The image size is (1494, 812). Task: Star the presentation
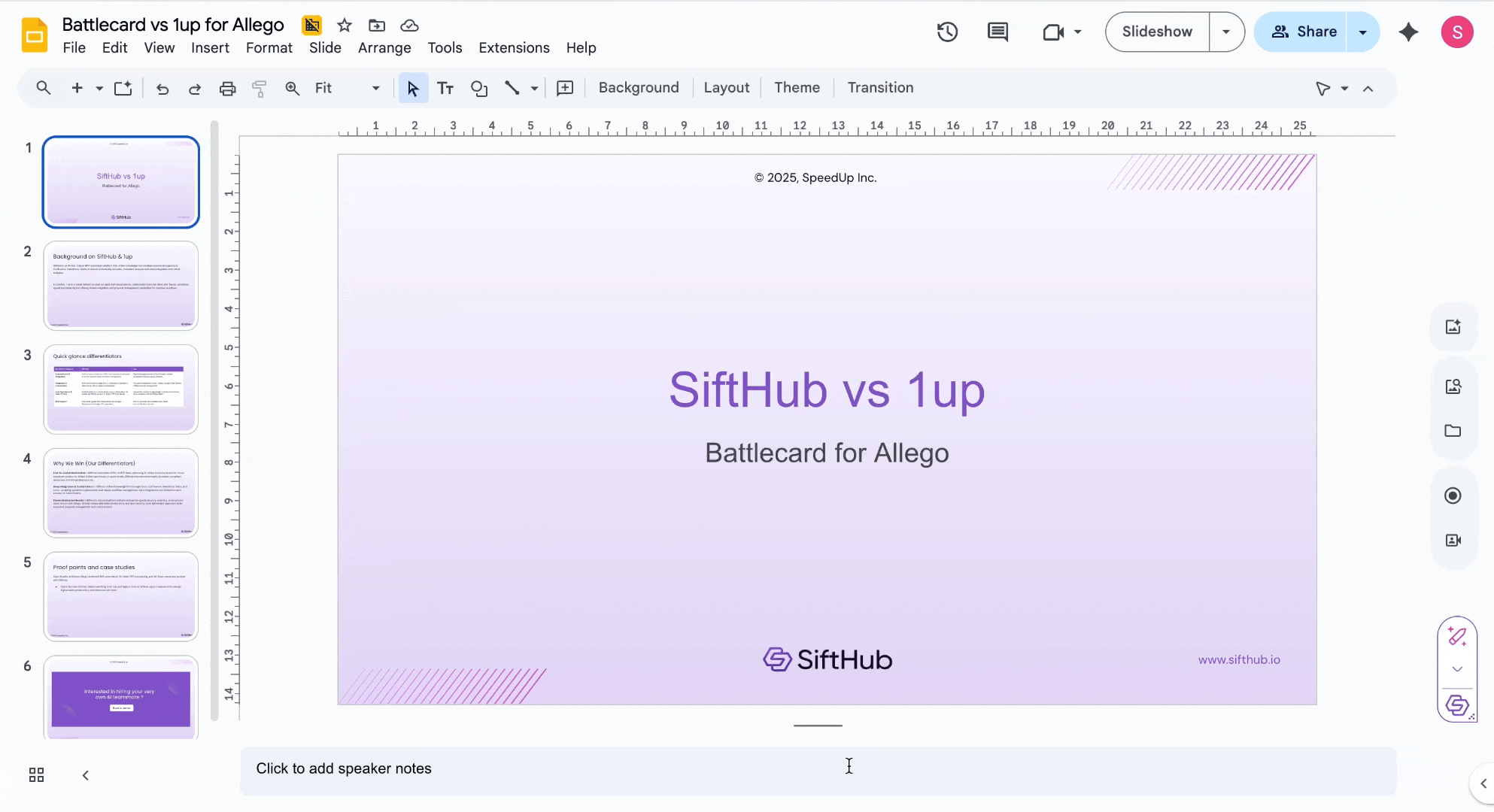[344, 25]
